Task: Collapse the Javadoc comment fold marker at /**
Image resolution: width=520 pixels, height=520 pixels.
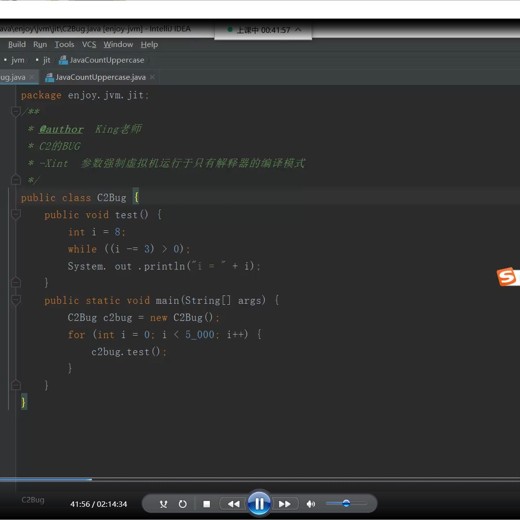Action: (x=15, y=111)
